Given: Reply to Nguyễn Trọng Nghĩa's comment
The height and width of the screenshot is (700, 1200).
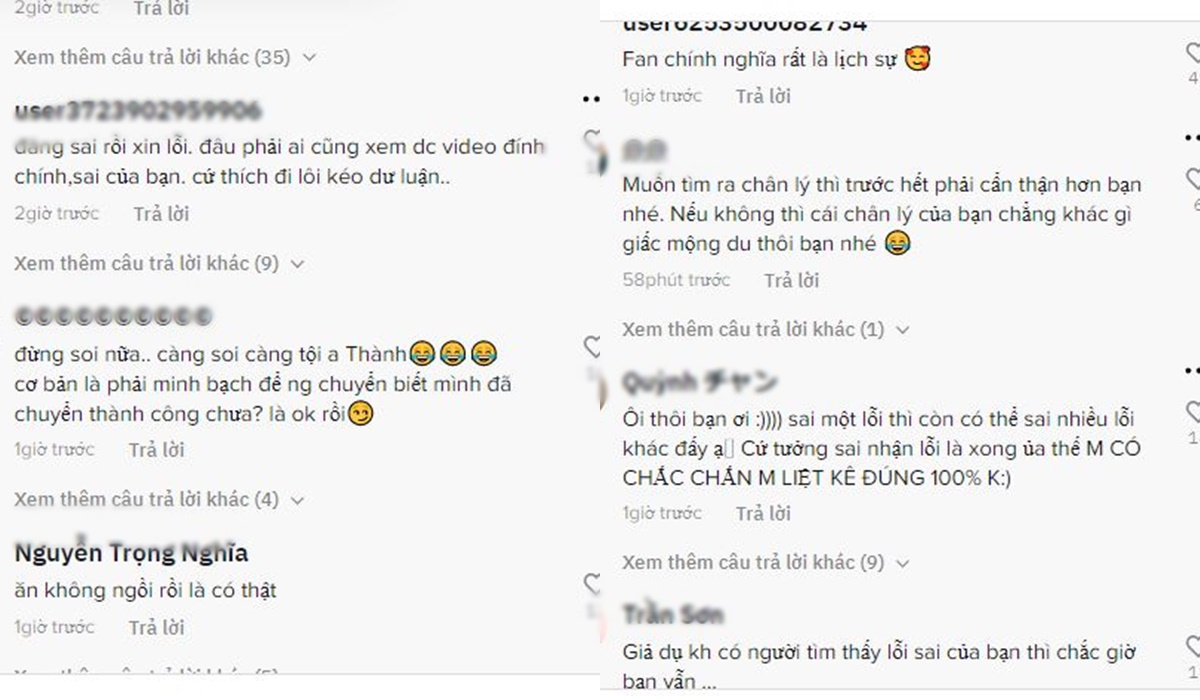Looking at the screenshot, I should [157, 627].
